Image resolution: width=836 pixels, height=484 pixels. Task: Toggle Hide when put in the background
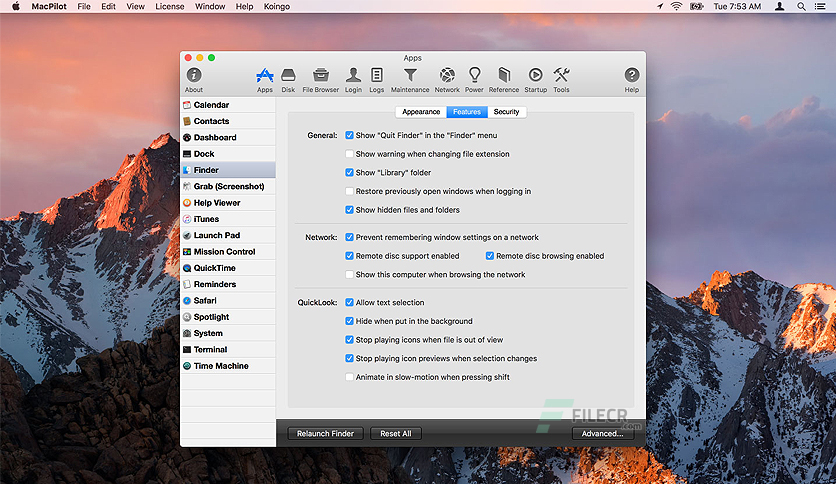pyautogui.click(x=349, y=321)
